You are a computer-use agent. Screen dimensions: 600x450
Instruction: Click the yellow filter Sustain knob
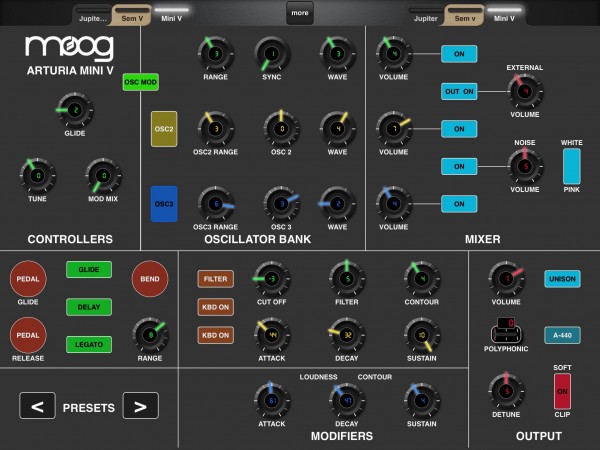(422, 335)
